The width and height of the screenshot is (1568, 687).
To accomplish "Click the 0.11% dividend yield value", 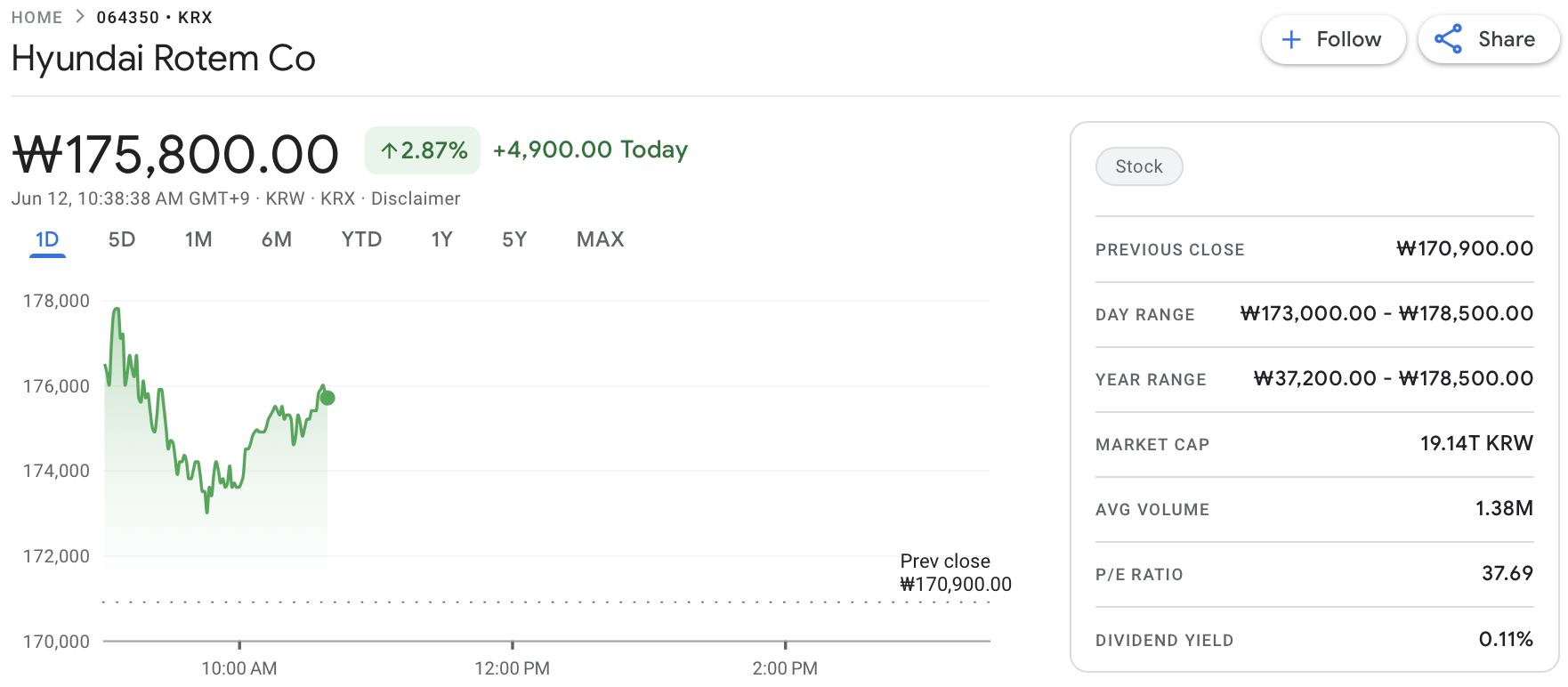I will click(1506, 640).
